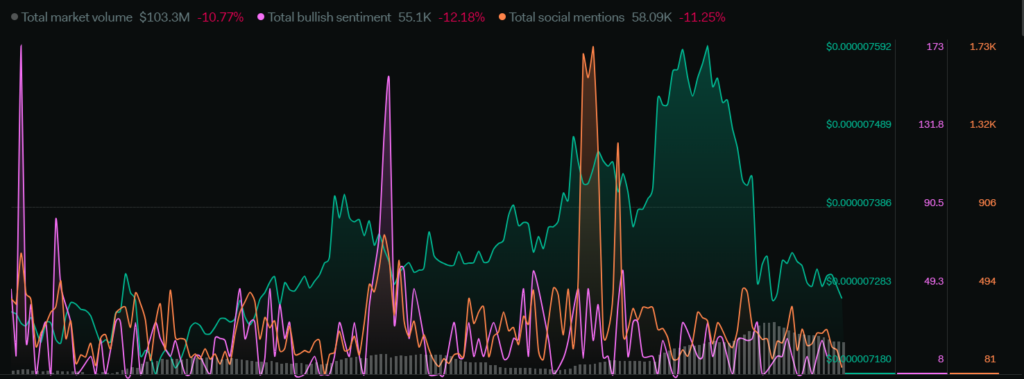Click the pink 8 sentiment axis label

tap(940, 359)
